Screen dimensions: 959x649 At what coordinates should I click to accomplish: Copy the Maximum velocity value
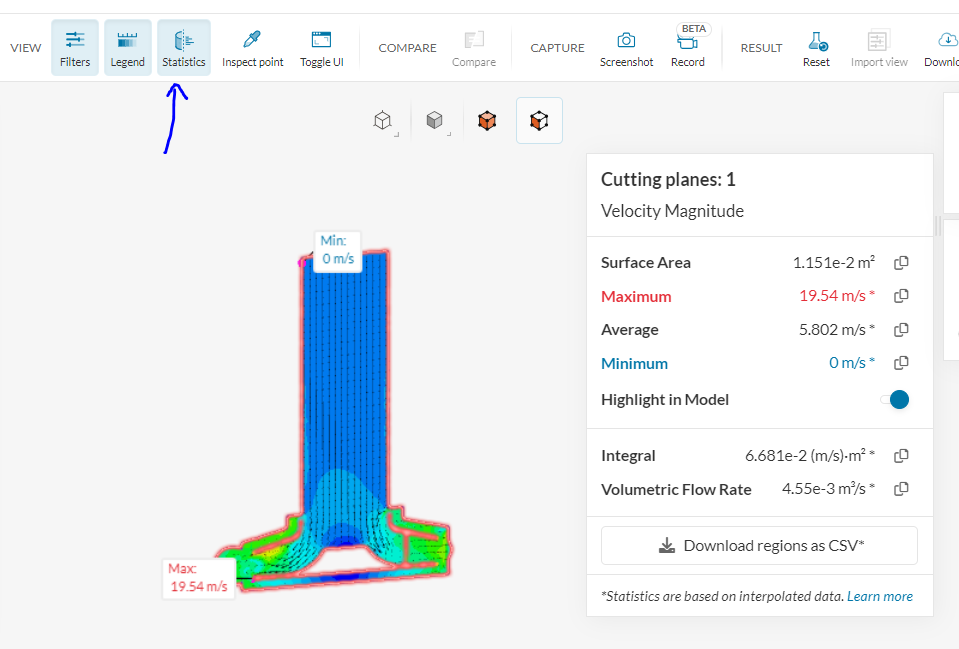pos(901,296)
